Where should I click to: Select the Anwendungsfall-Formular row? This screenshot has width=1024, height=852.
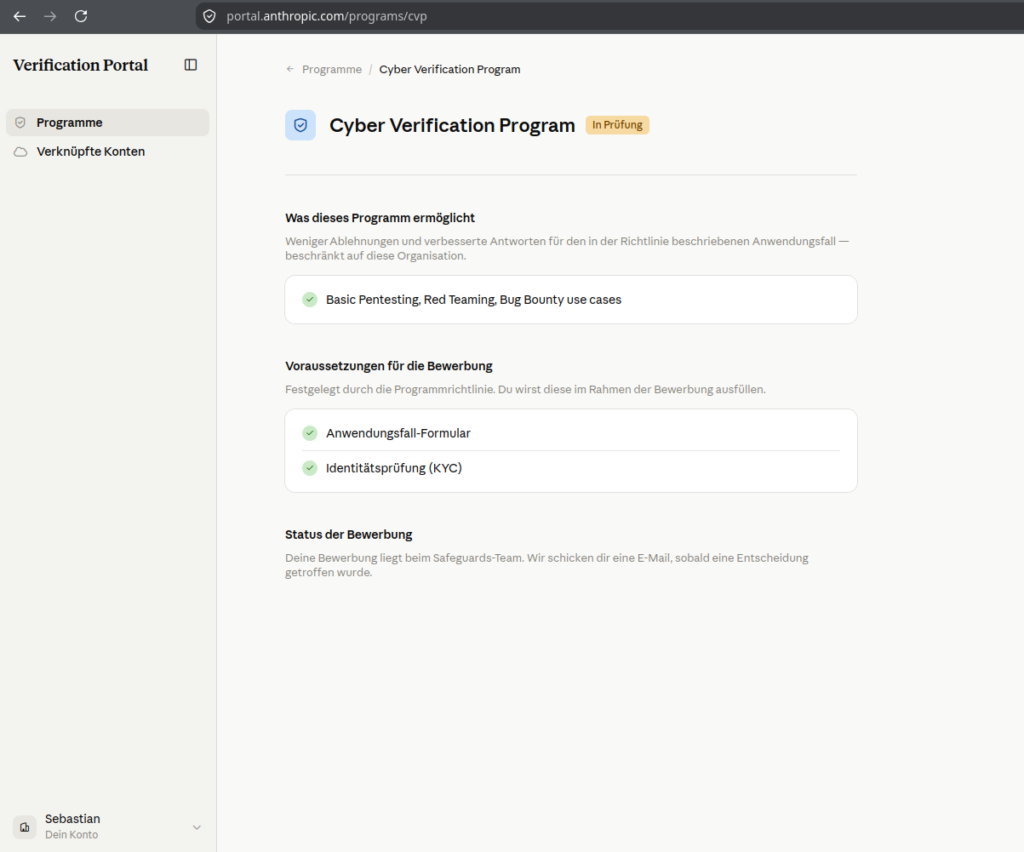pyautogui.click(x=571, y=433)
